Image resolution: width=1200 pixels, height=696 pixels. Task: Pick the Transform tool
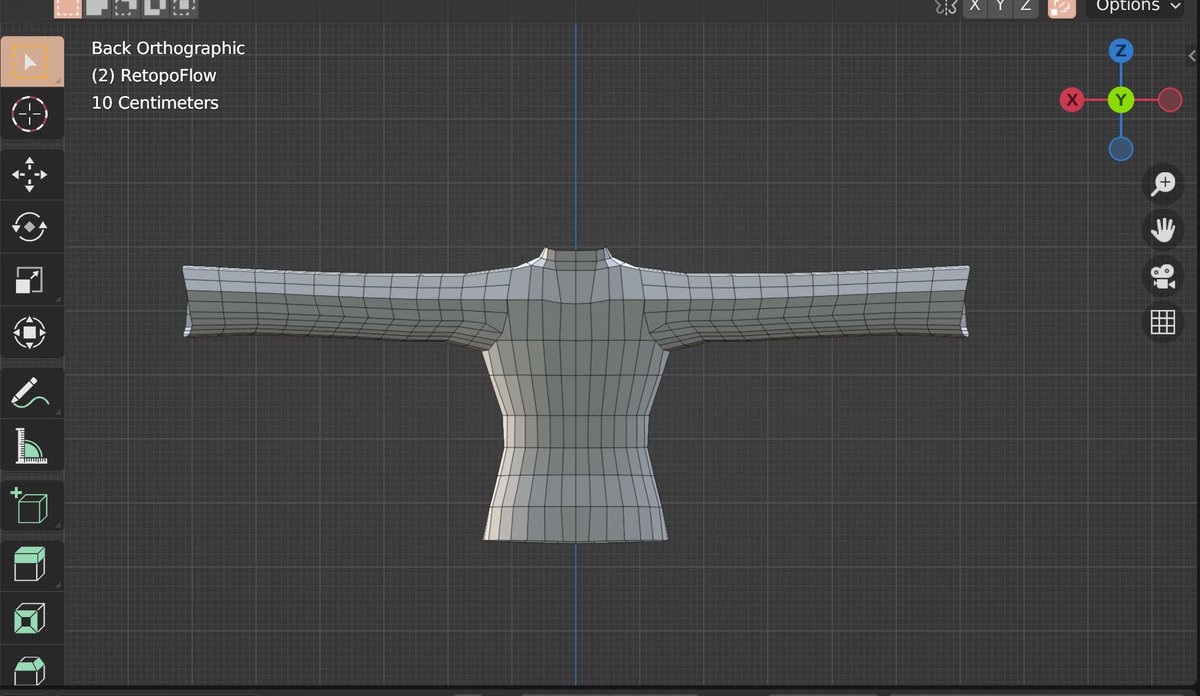tap(32, 331)
